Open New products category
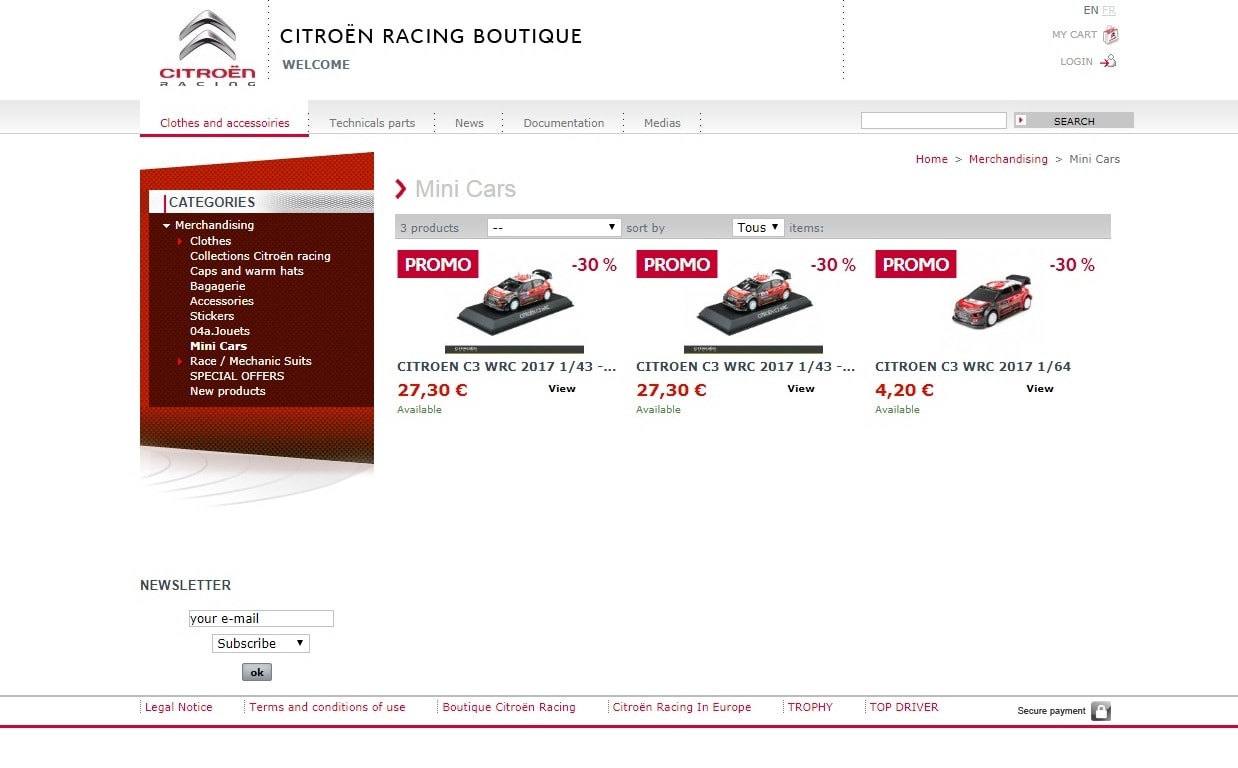 pos(228,391)
